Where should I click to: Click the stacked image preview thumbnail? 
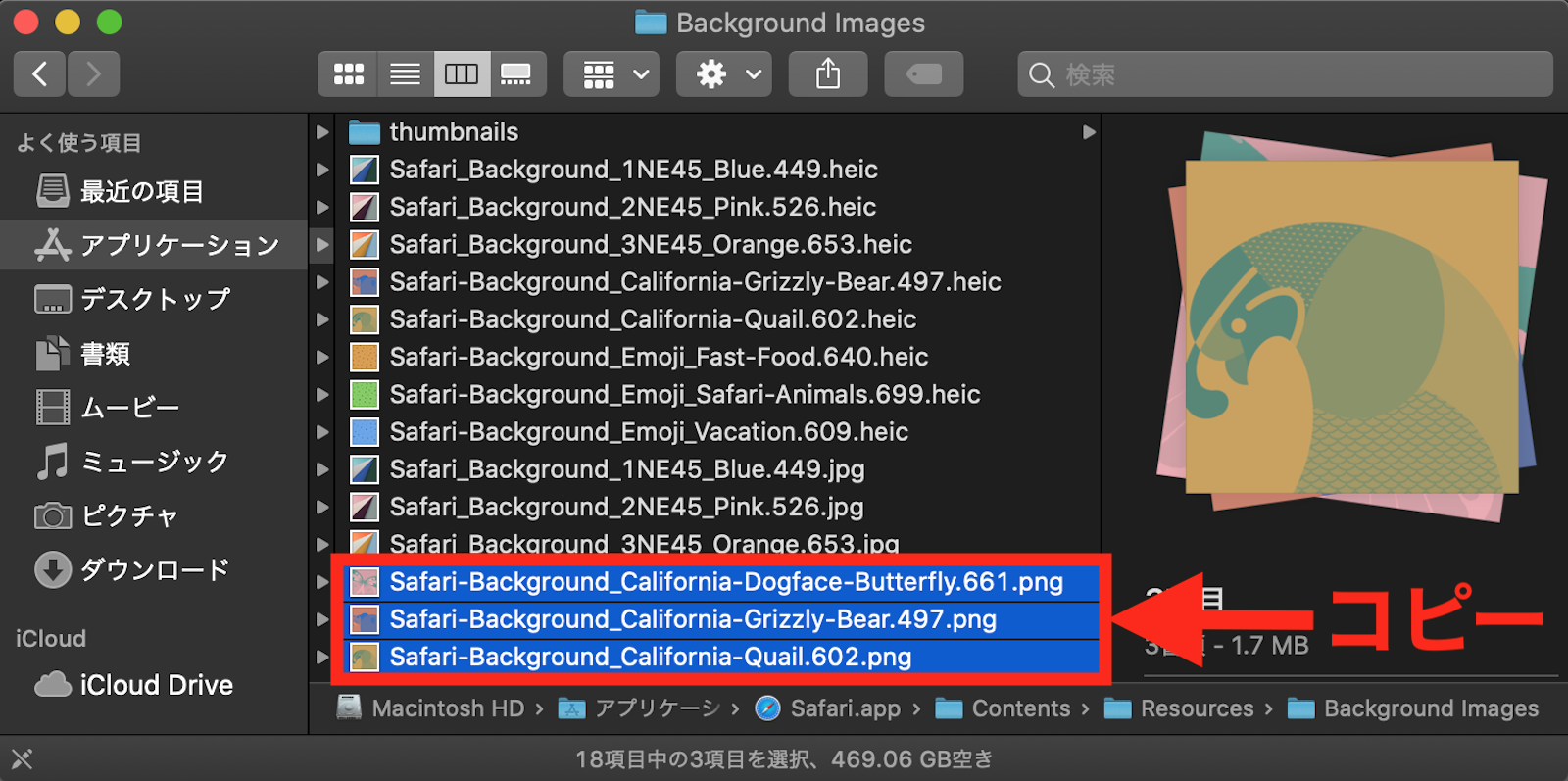[1351, 325]
